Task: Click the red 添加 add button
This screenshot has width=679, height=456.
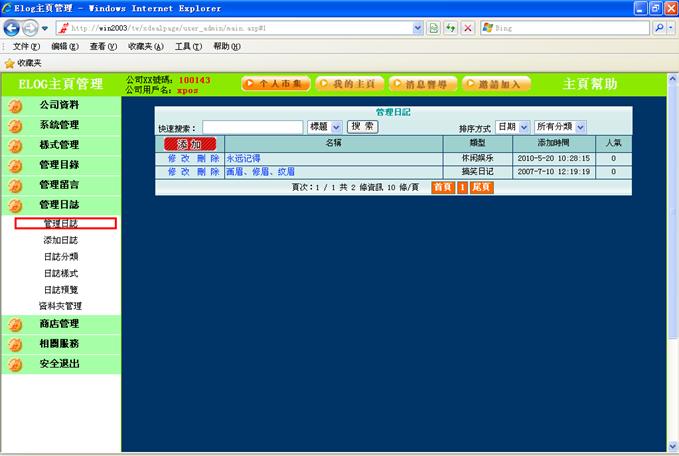Action: (189, 144)
